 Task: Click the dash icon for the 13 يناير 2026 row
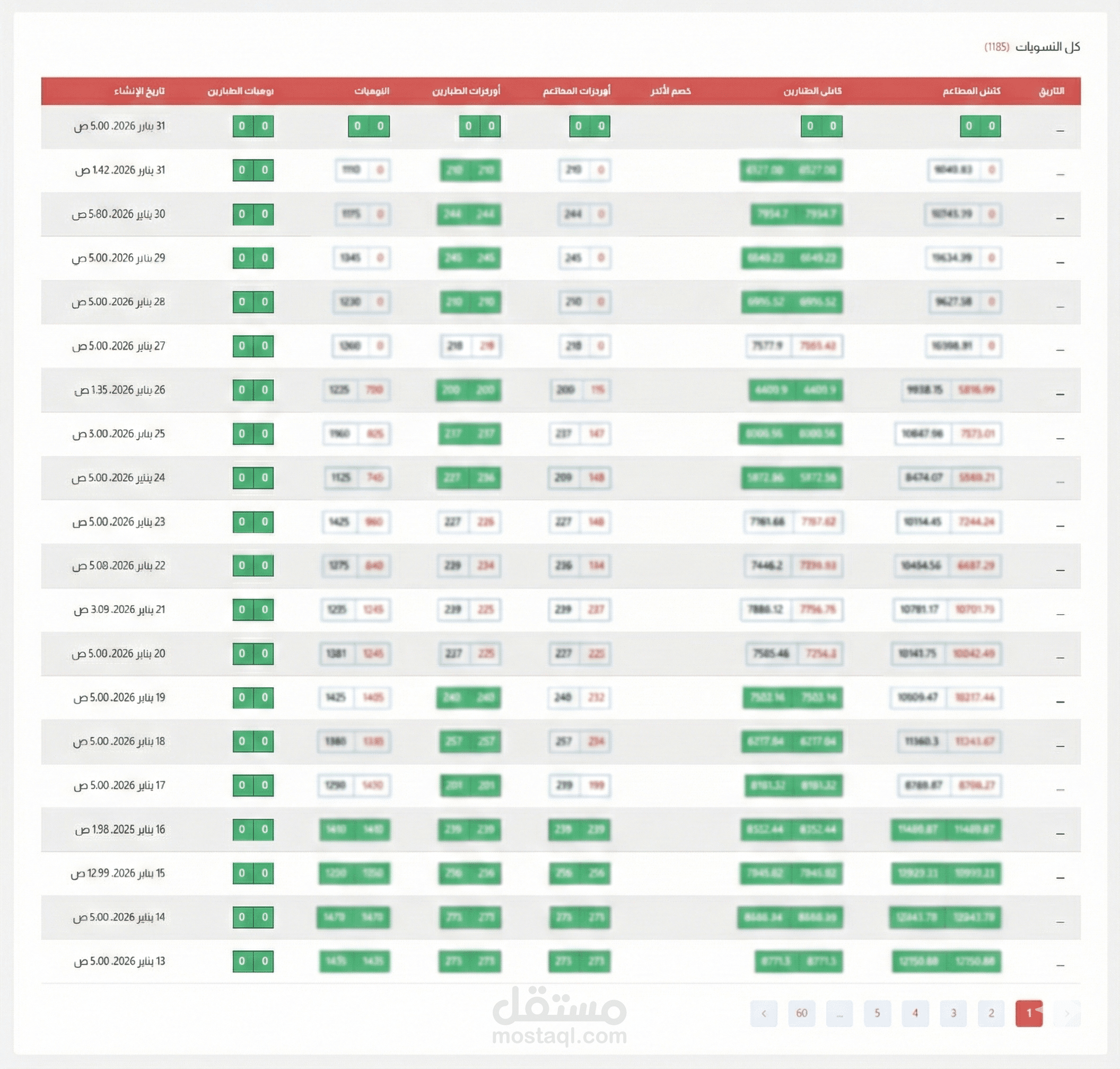click(x=1060, y=965)
